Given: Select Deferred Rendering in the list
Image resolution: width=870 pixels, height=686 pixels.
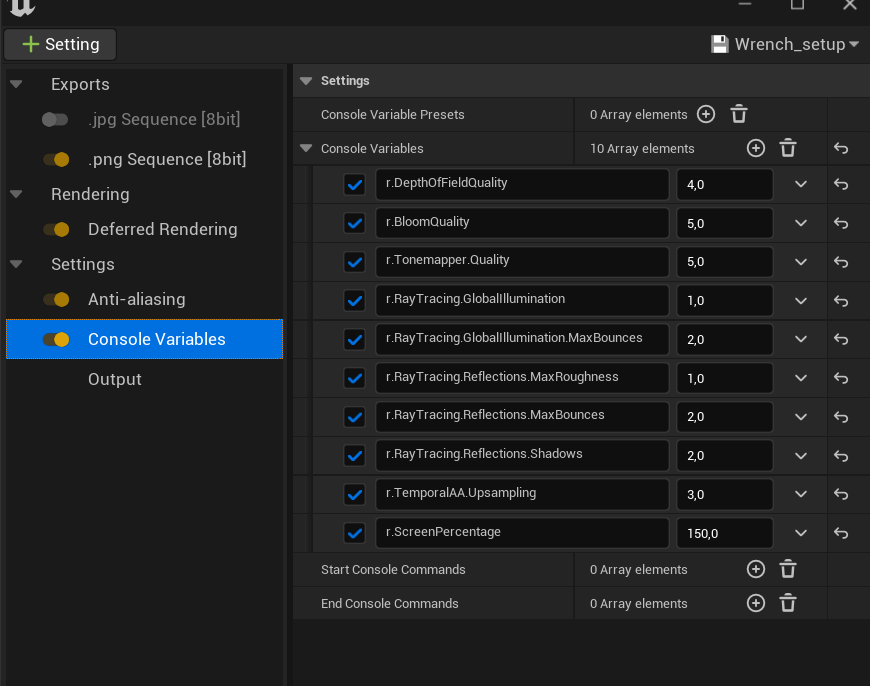Looking at the screenshot, I should 162,229.
